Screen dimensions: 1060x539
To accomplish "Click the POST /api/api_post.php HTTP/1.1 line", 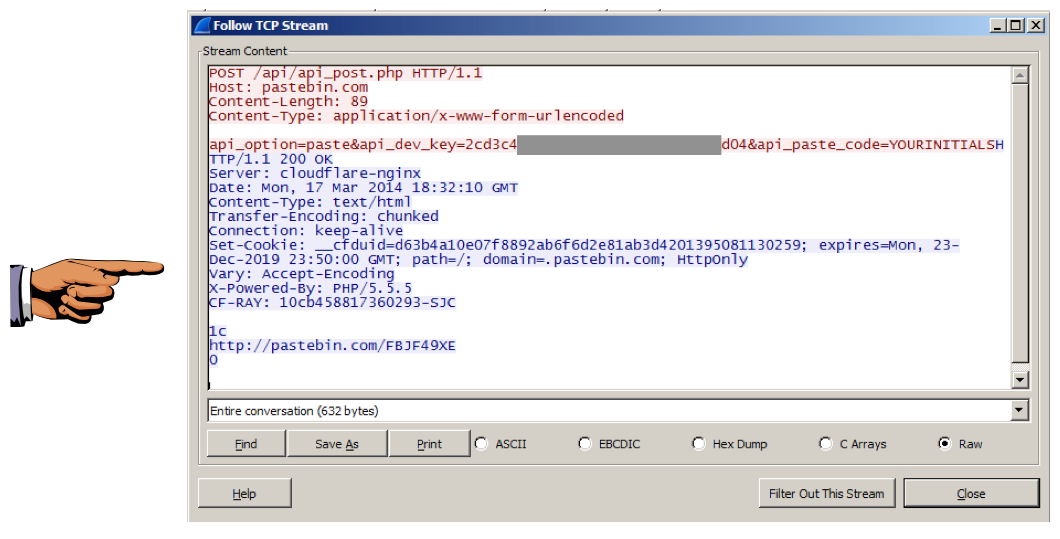I will (345, 73).
